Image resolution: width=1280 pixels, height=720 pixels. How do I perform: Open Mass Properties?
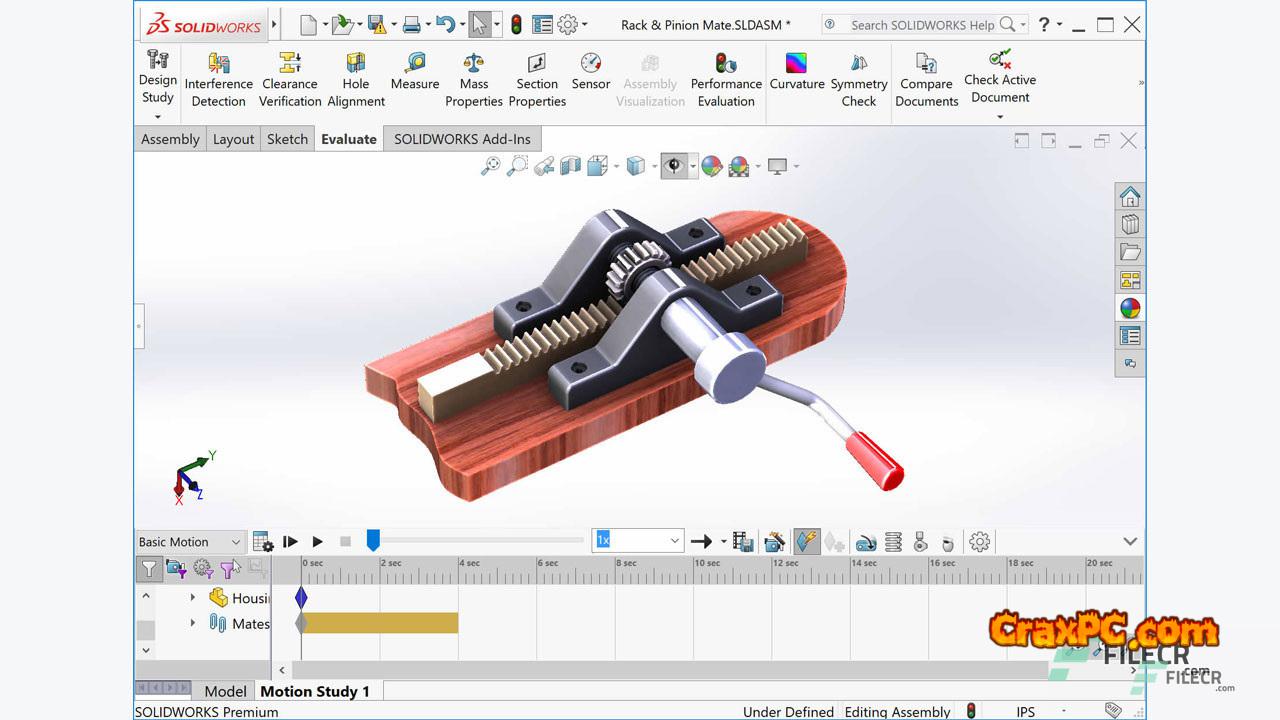pos(474,80)
